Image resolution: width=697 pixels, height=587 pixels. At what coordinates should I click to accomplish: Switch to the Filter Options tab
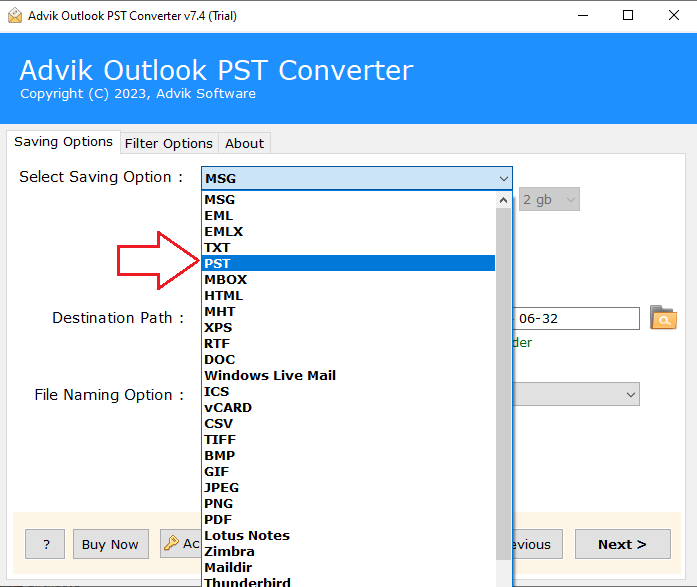tap(169, 144)
